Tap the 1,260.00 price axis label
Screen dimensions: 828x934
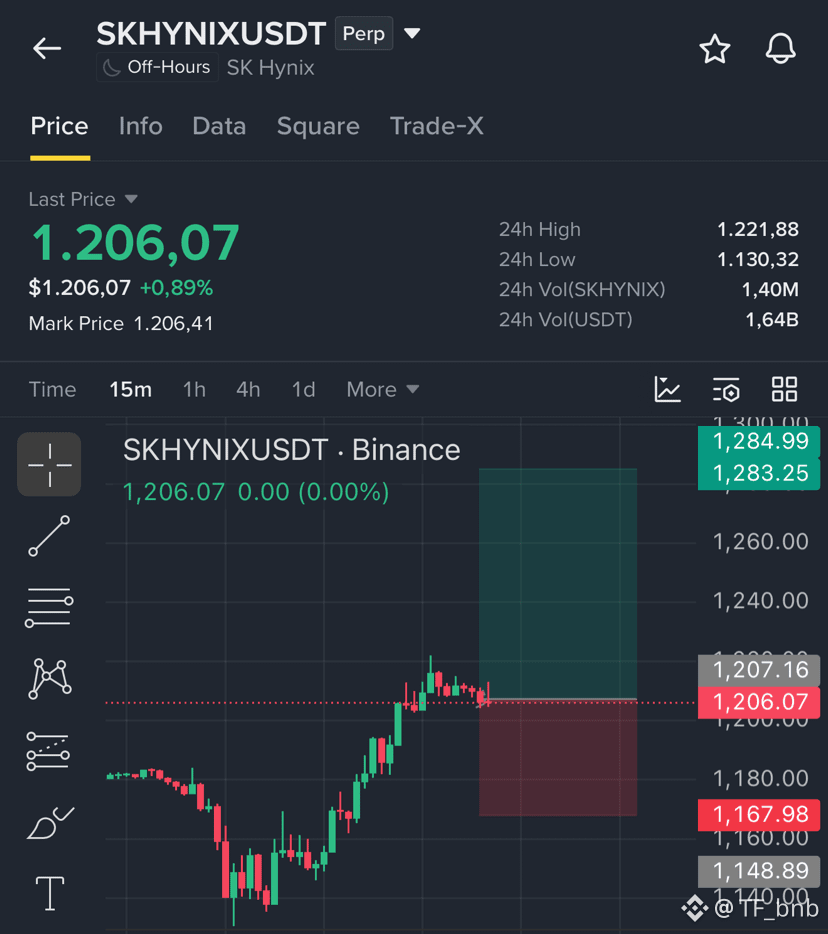tap(761, 542)
